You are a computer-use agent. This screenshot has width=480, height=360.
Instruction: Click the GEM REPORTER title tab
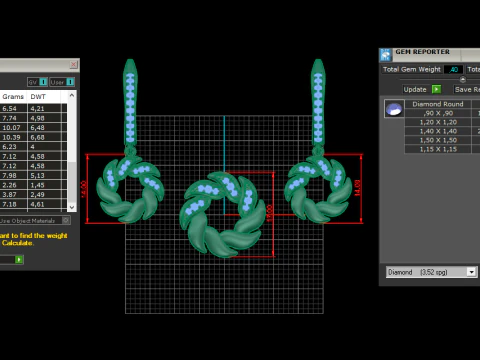point(422,52)
